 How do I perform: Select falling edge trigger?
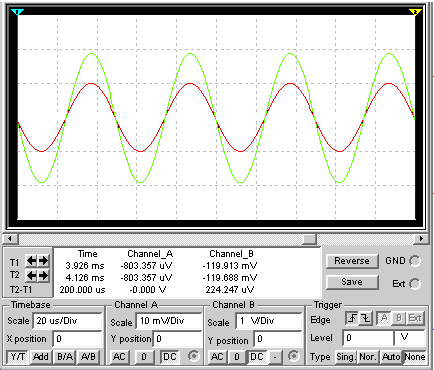[x=365, y=318]
